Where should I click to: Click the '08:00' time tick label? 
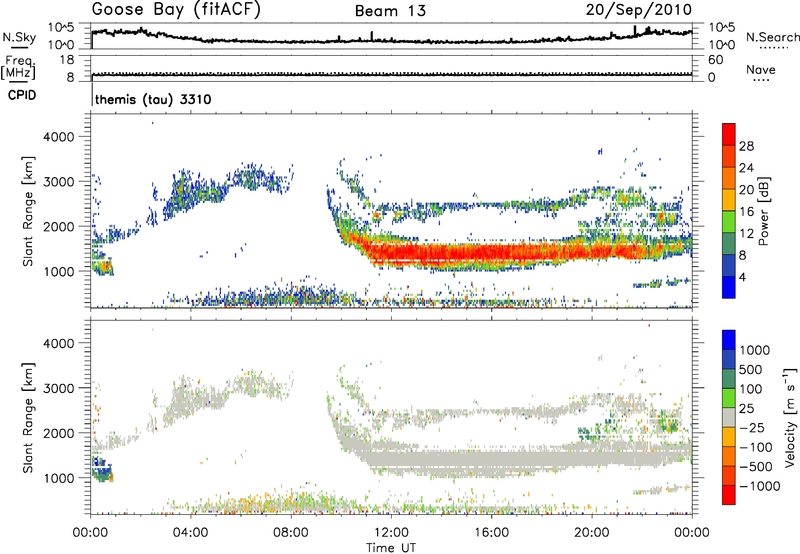[291, 533]
